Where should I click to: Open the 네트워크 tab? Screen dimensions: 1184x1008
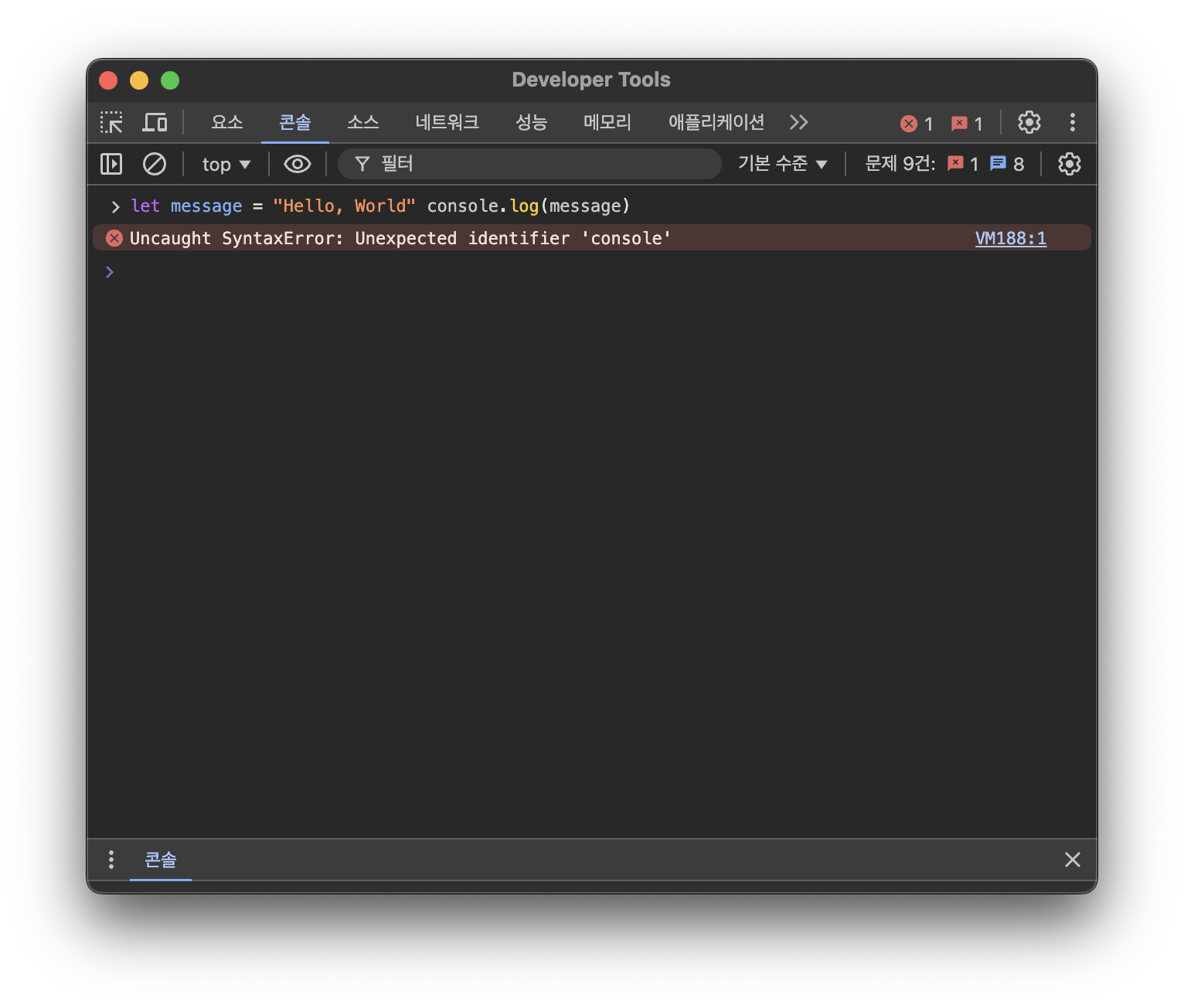pos(447,122)
